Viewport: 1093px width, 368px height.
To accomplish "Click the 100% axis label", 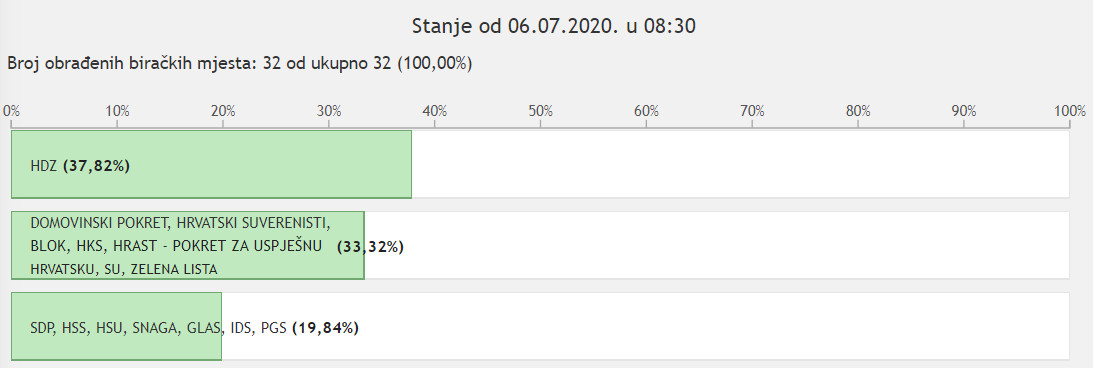I will pos(1071,110).
